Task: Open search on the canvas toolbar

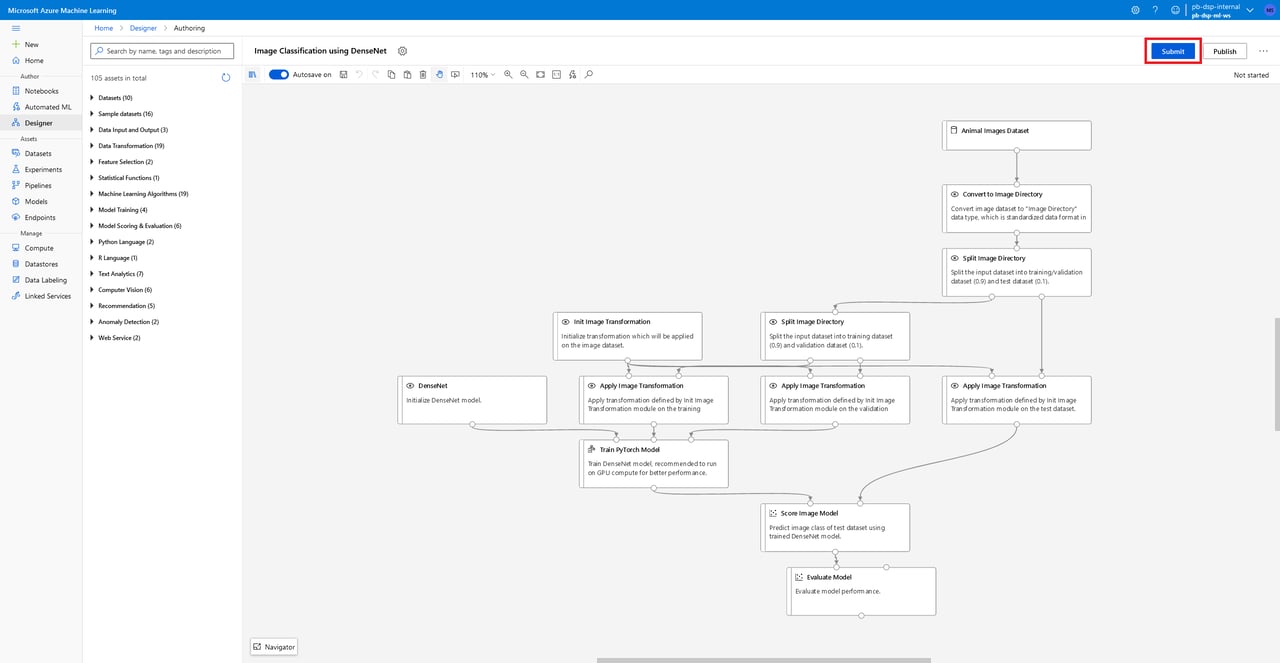Action: pos(590,74)
